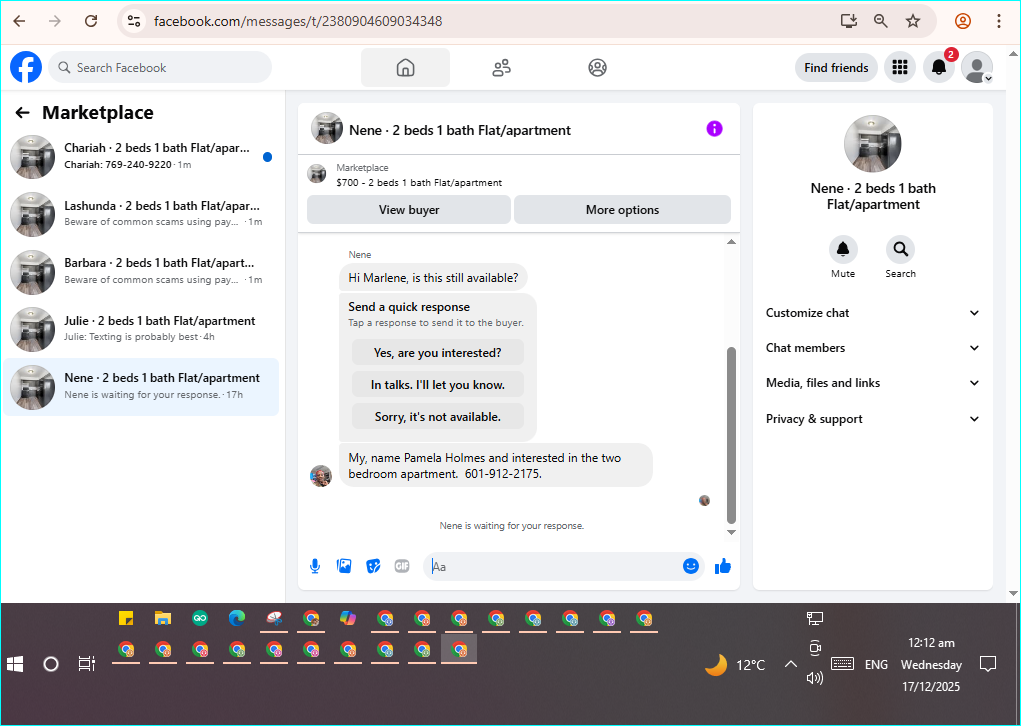Click the GIF icon

(402, 566)
